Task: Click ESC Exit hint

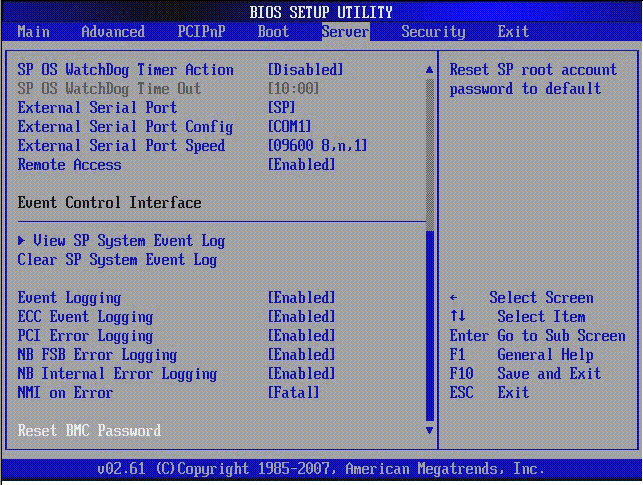Action: [x=489, y=393]
